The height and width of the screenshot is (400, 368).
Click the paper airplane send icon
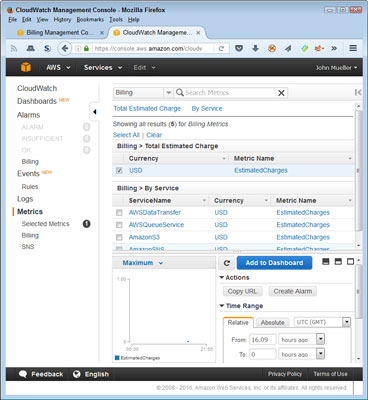click(288, 49)
